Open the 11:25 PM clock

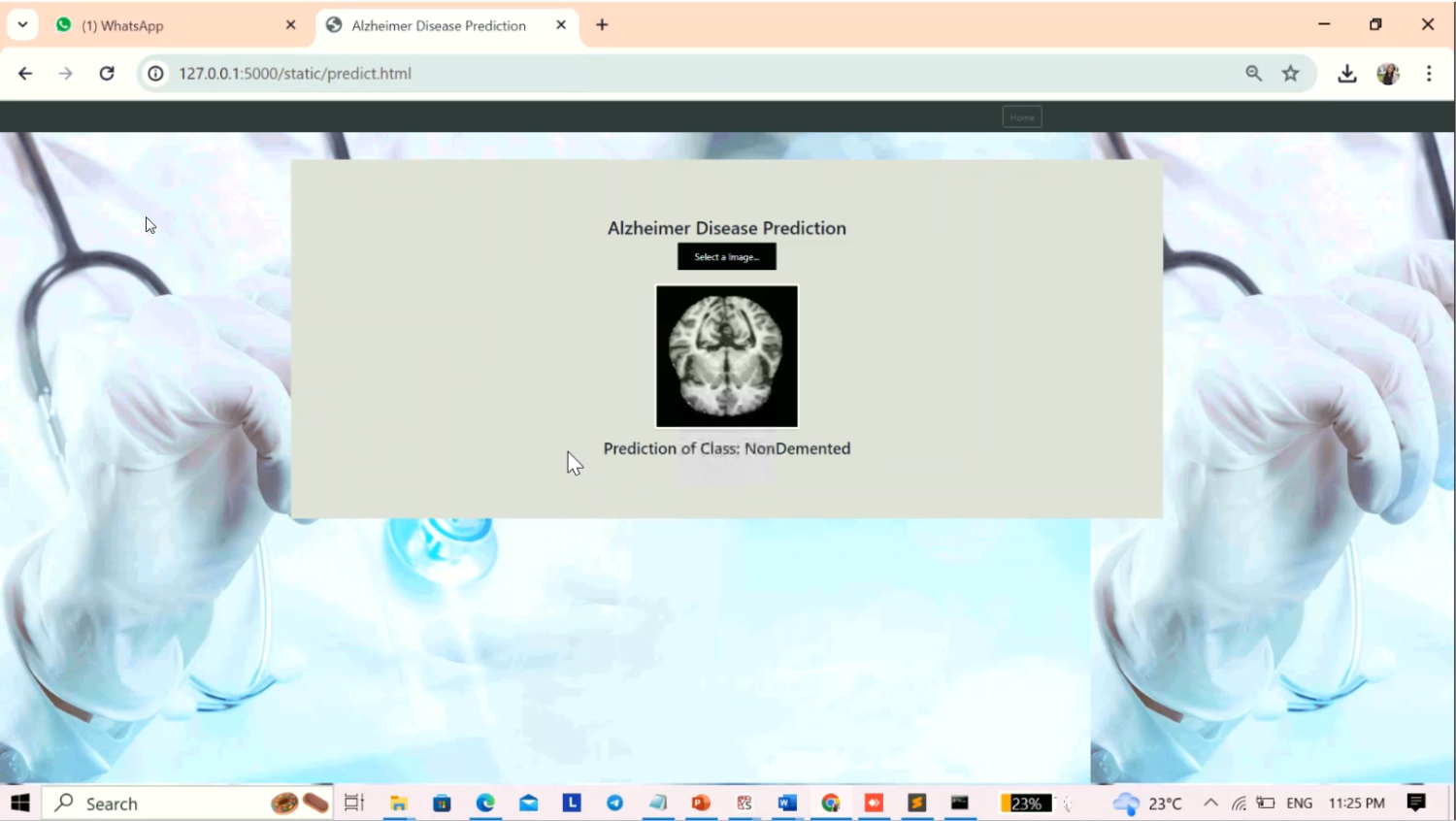coord(1357,804)
